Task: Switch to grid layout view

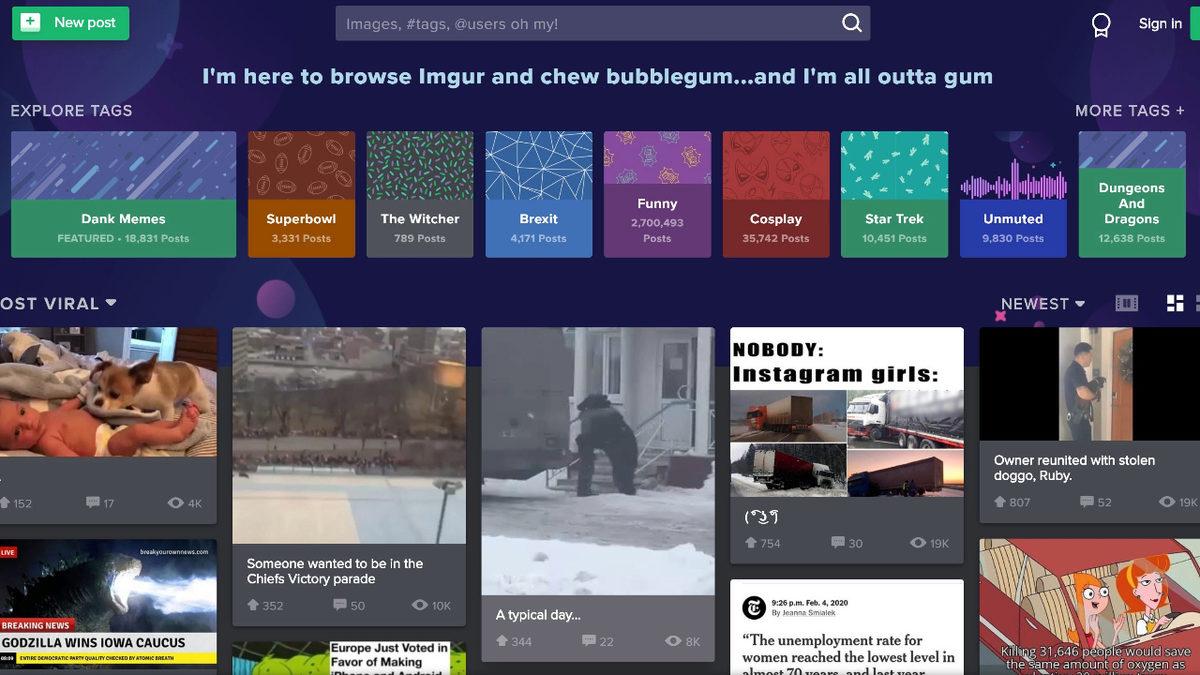Action: [x=1175, y=303]
